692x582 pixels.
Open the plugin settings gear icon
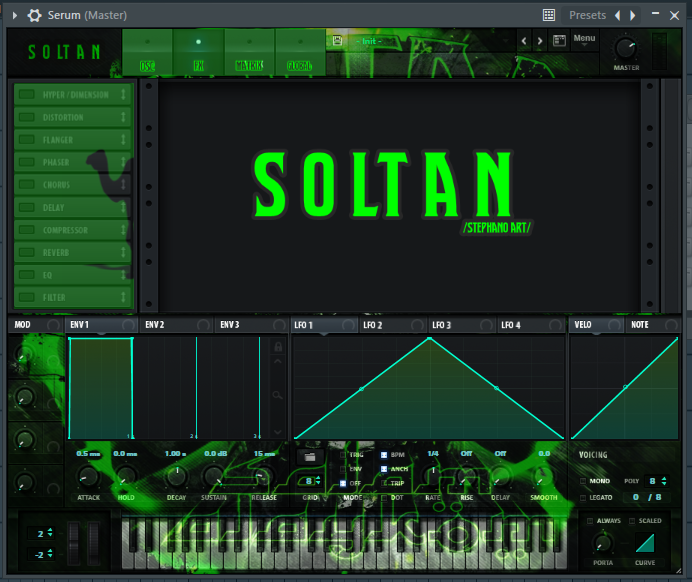[34, 15]
